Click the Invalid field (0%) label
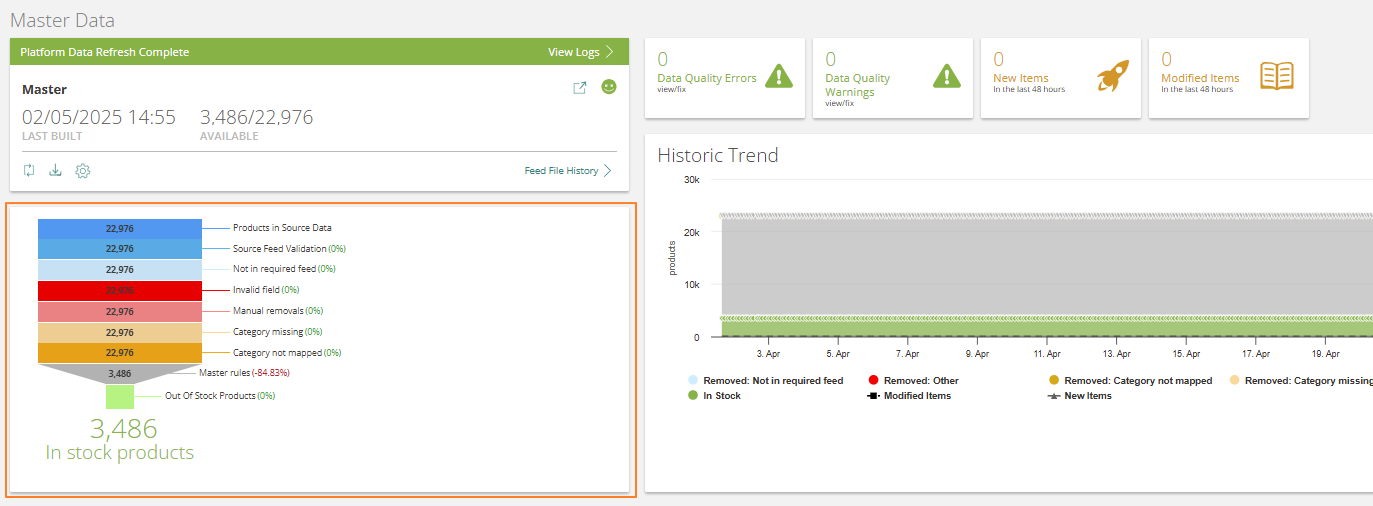 click(266, 290)
